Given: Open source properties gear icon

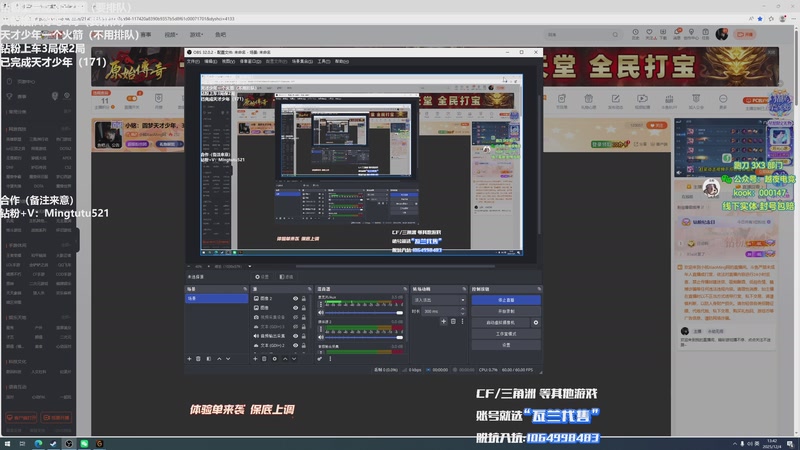Looking at the screenshot, I should coord(274,359).
